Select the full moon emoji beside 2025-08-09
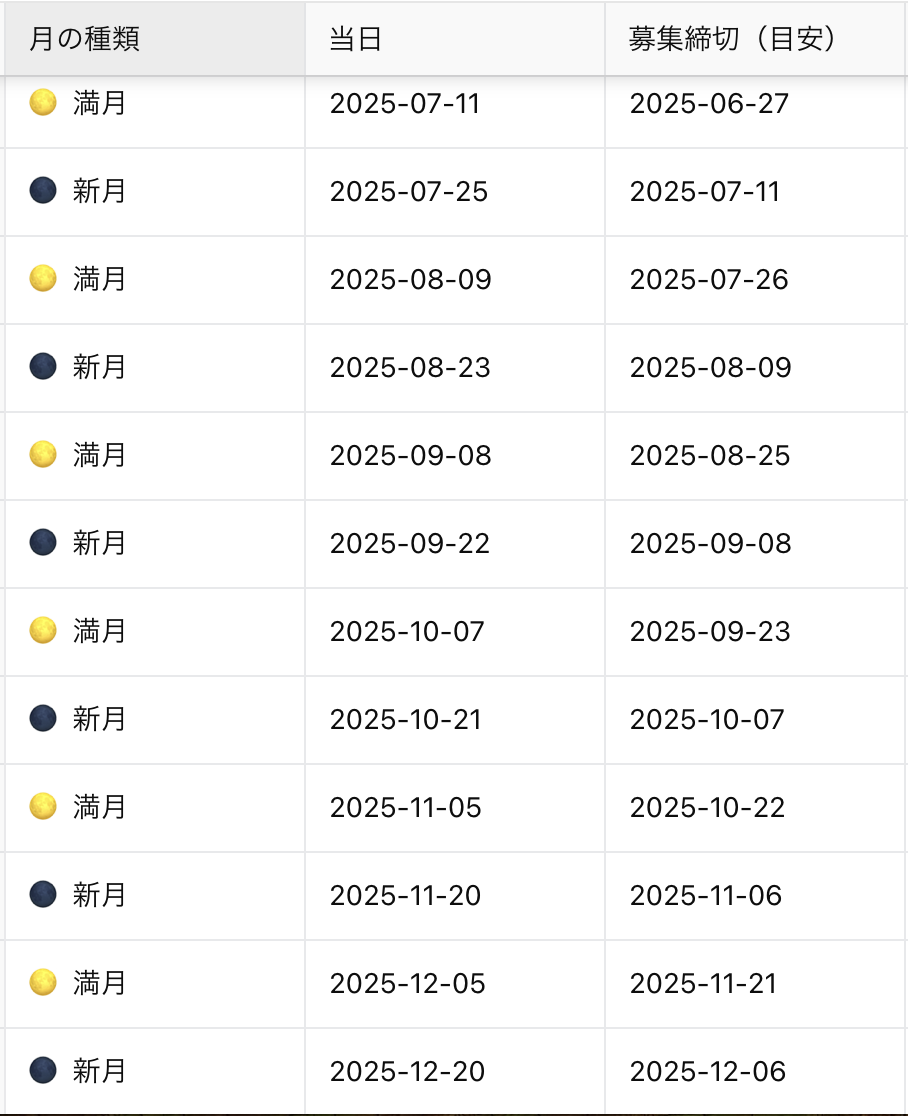This screenshot has width=908, height=1116. pos(43,278)
